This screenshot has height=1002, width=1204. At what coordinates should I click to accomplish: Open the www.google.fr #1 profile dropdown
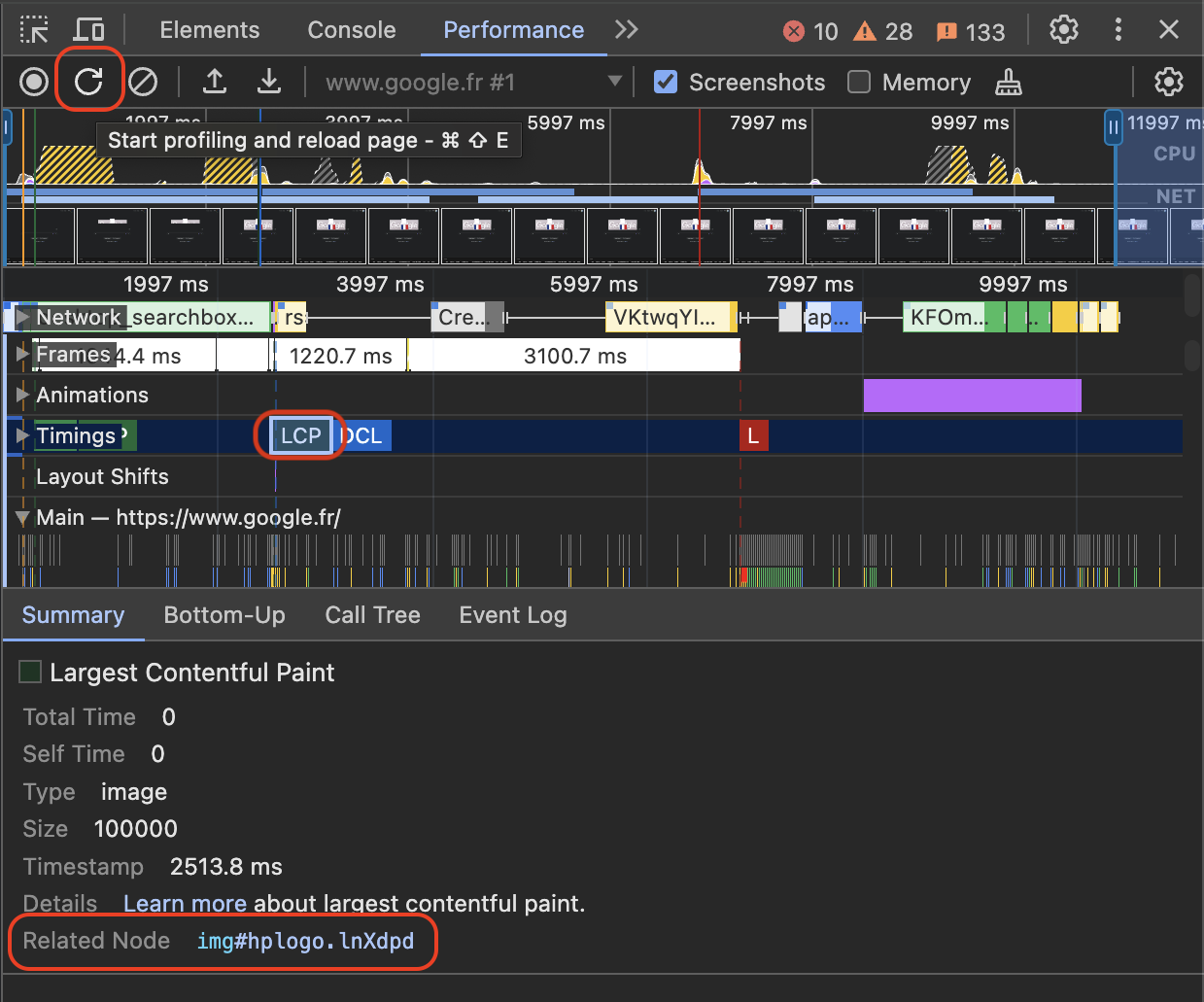coord(615,82)
